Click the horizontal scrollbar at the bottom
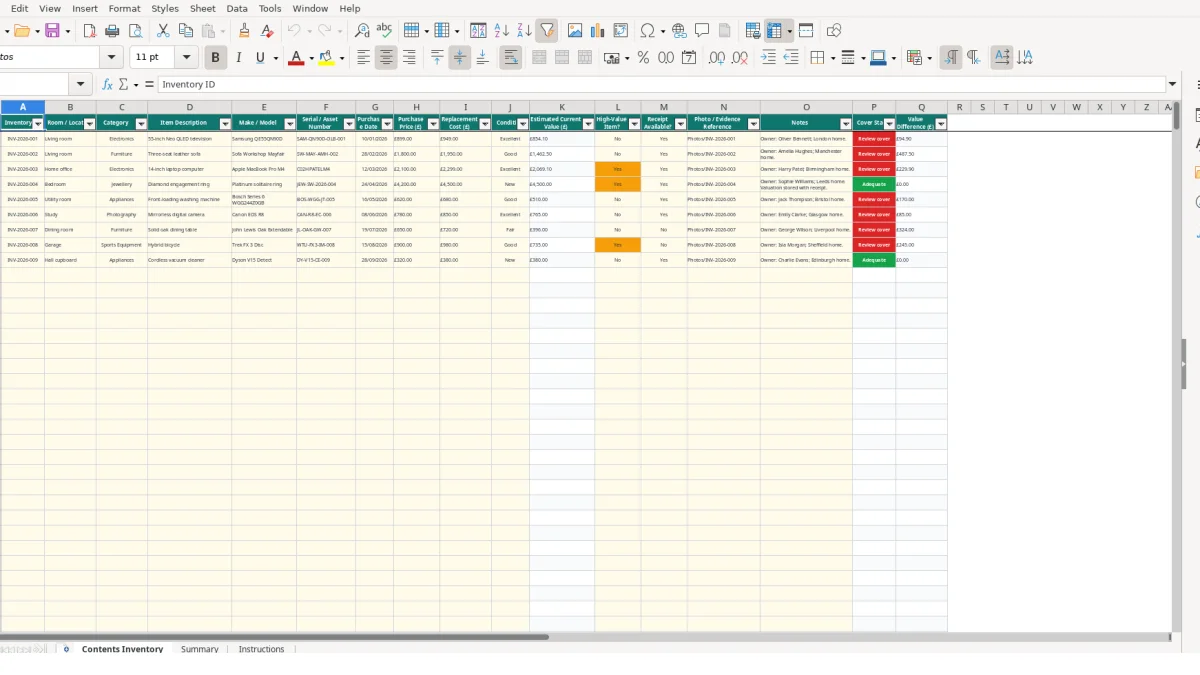This screenshot has height=675, width=1200. click(274, 637)
